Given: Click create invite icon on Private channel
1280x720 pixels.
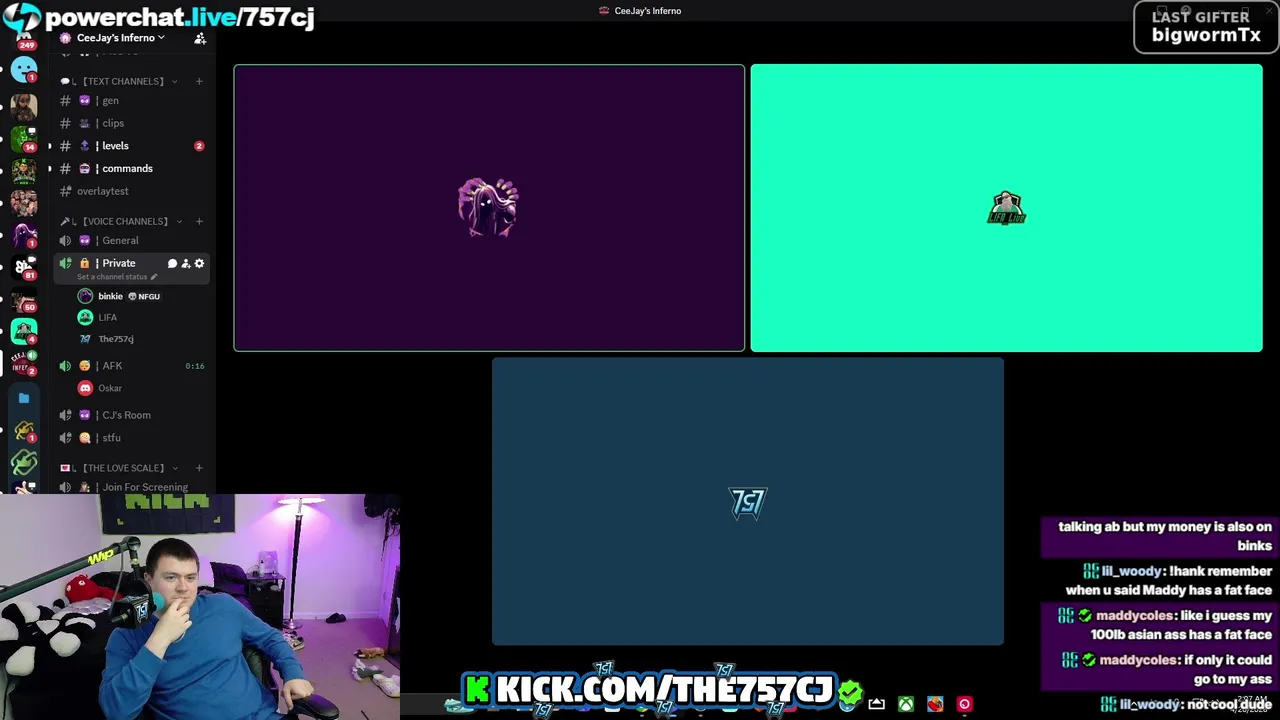Looking at the screenshot, I should [185, 263].
